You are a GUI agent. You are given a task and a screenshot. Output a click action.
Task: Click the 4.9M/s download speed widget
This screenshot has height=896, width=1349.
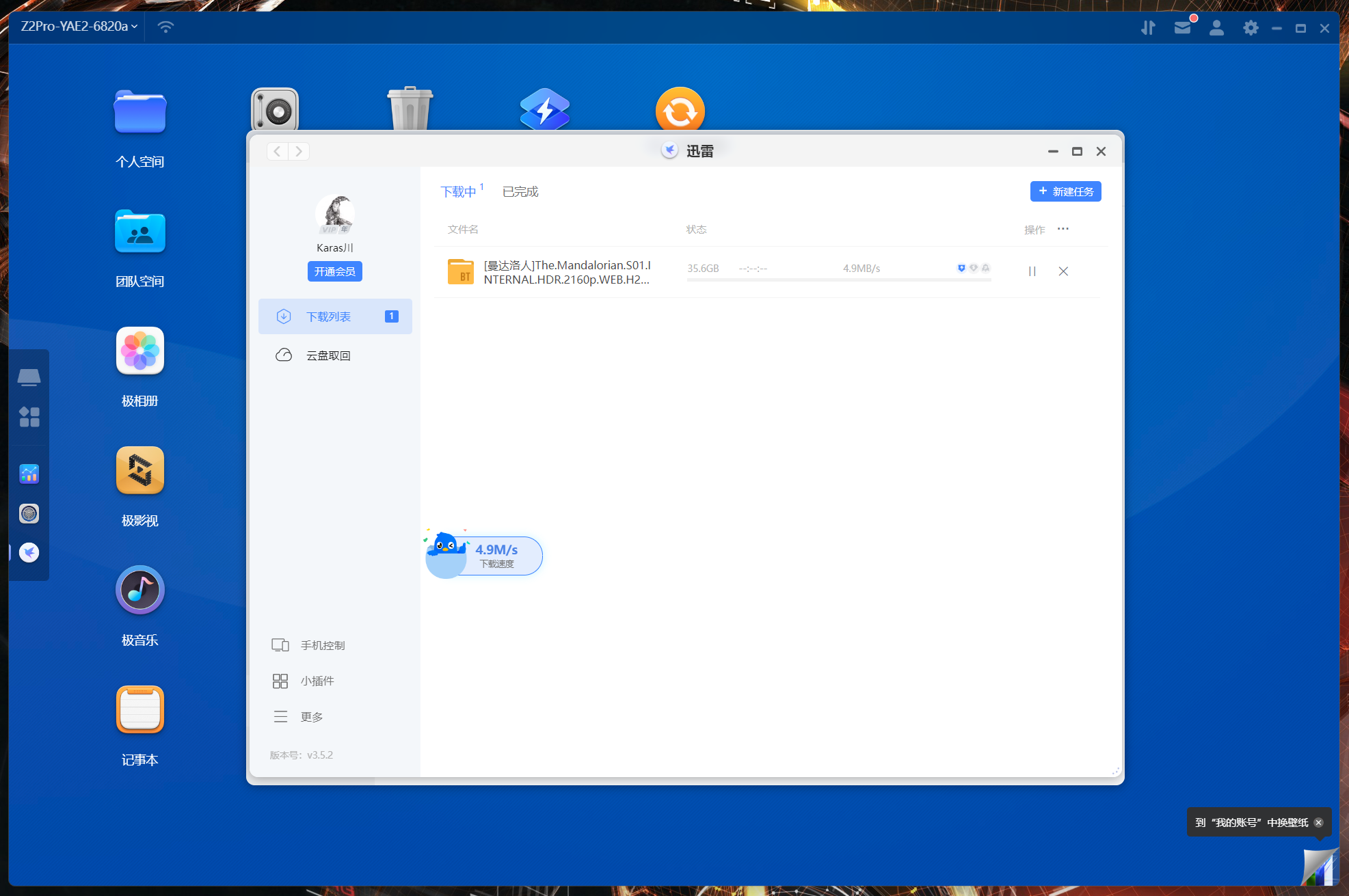496,556
